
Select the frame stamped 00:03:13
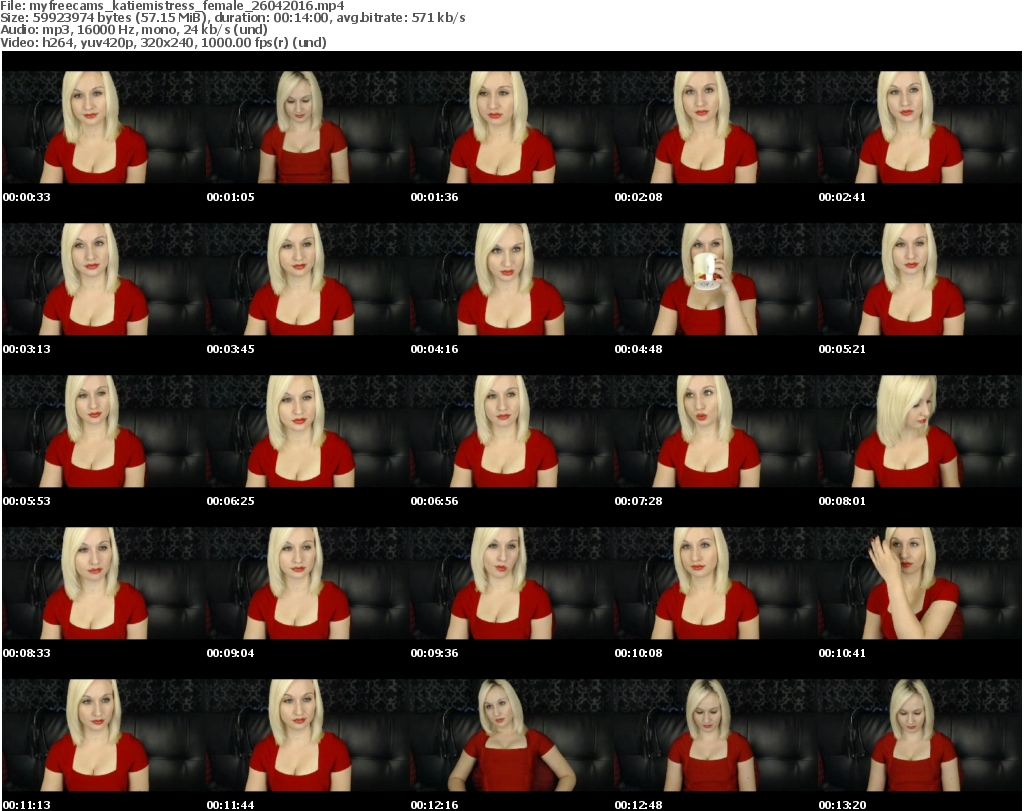tap(104, 279)
